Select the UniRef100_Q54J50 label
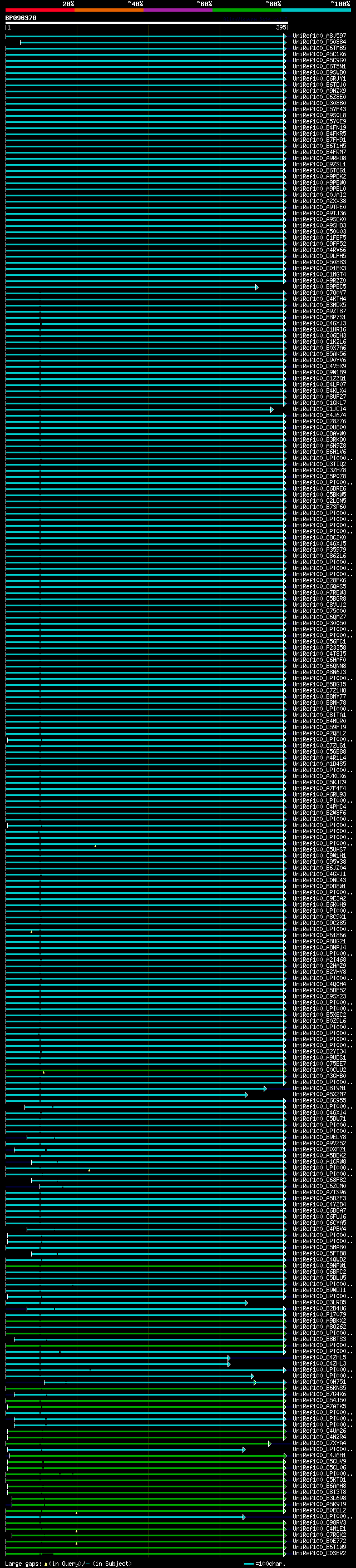Viewport: 356px width, 1568px height. (319, 1400)
